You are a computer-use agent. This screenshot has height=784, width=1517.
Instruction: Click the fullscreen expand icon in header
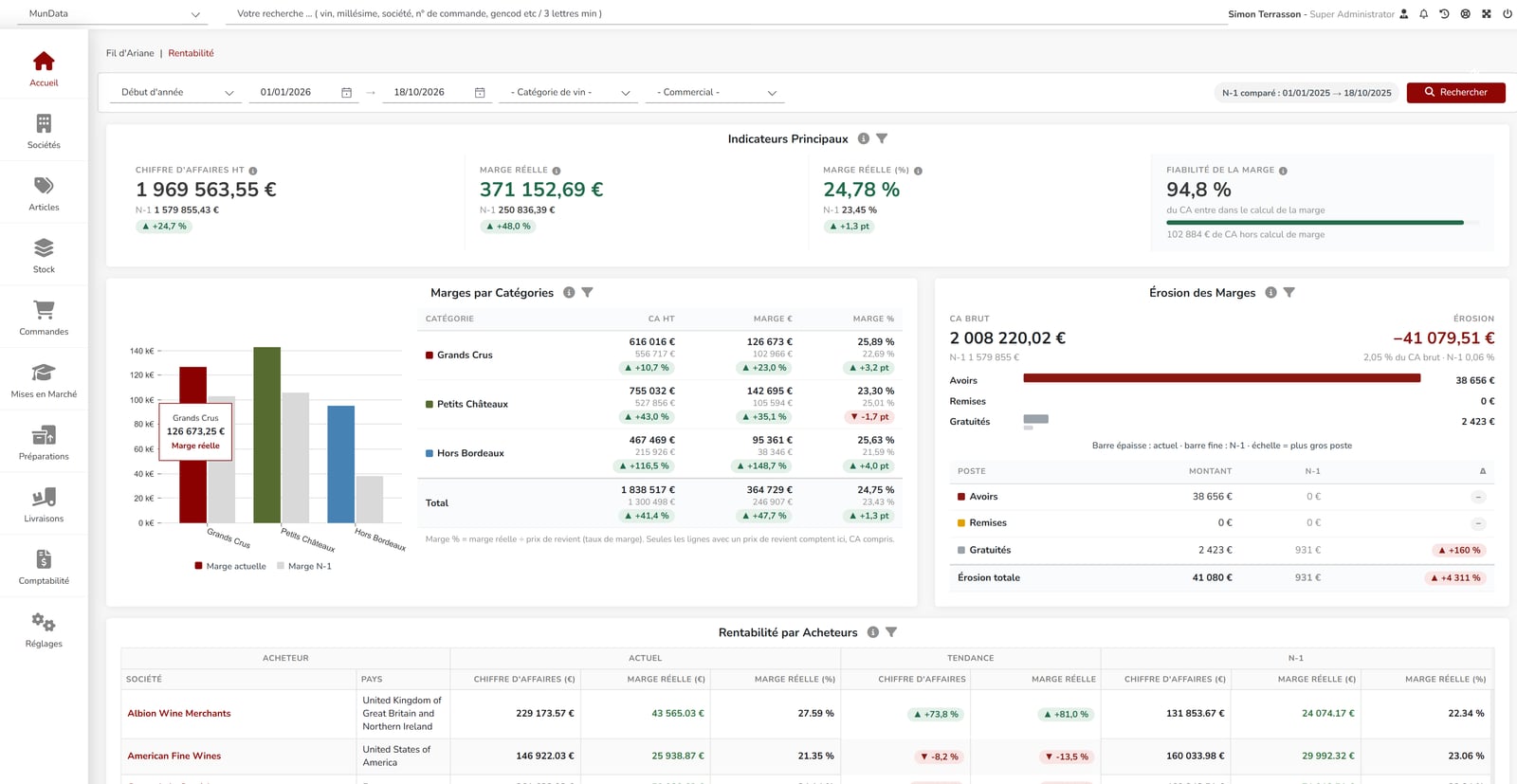click(1486, 14)
